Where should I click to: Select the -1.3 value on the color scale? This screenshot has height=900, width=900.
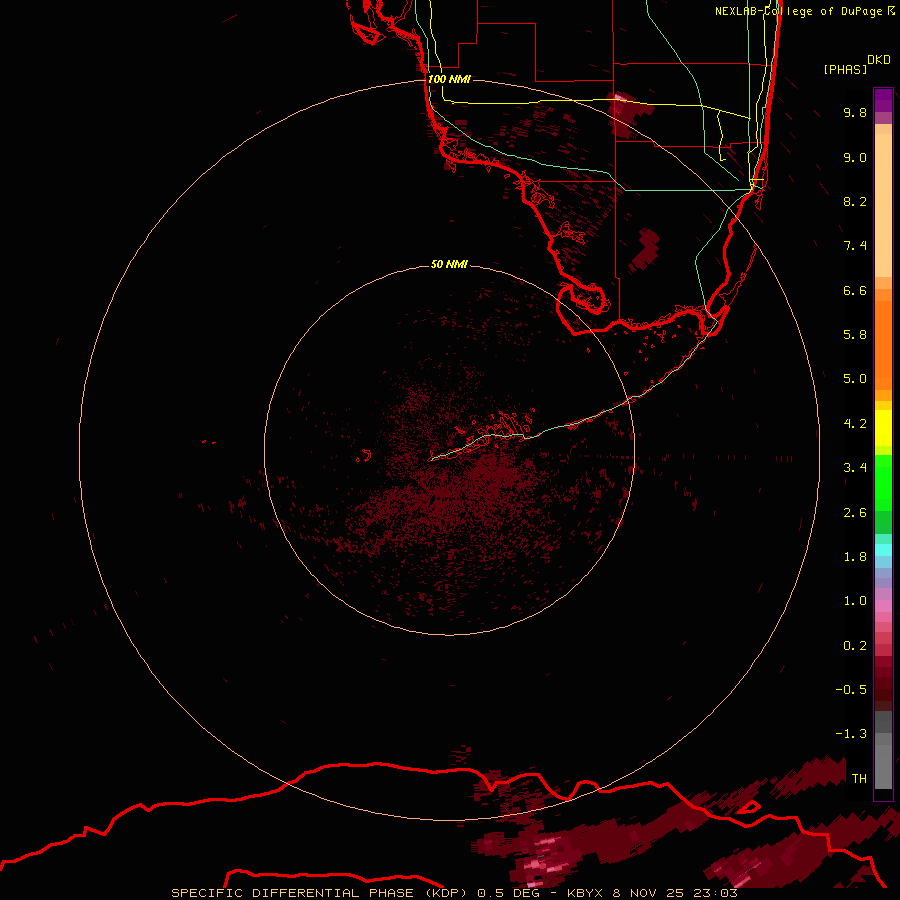[851, 734]
